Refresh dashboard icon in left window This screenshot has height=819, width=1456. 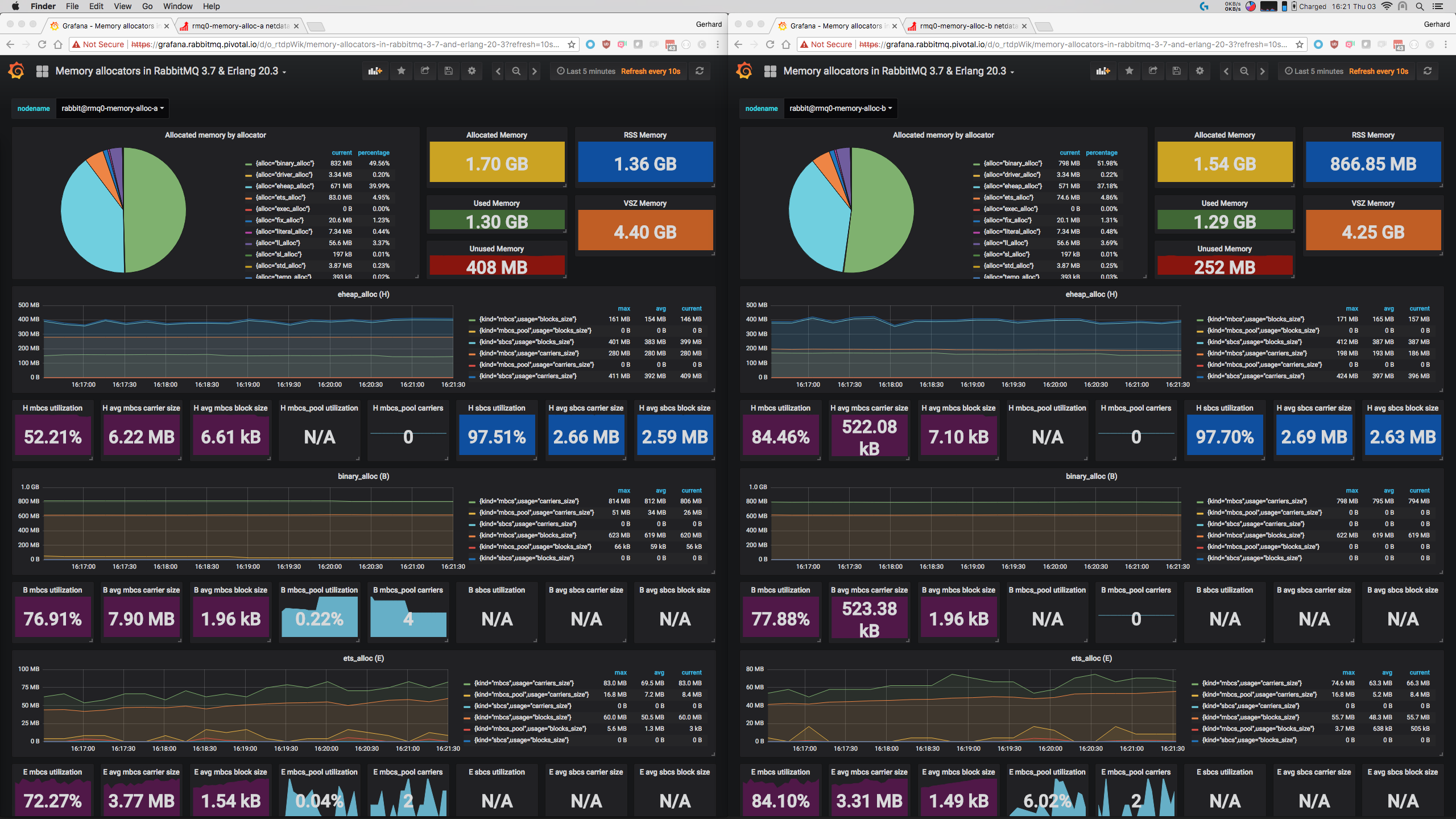pyautogui.click(x=700, y=71)
